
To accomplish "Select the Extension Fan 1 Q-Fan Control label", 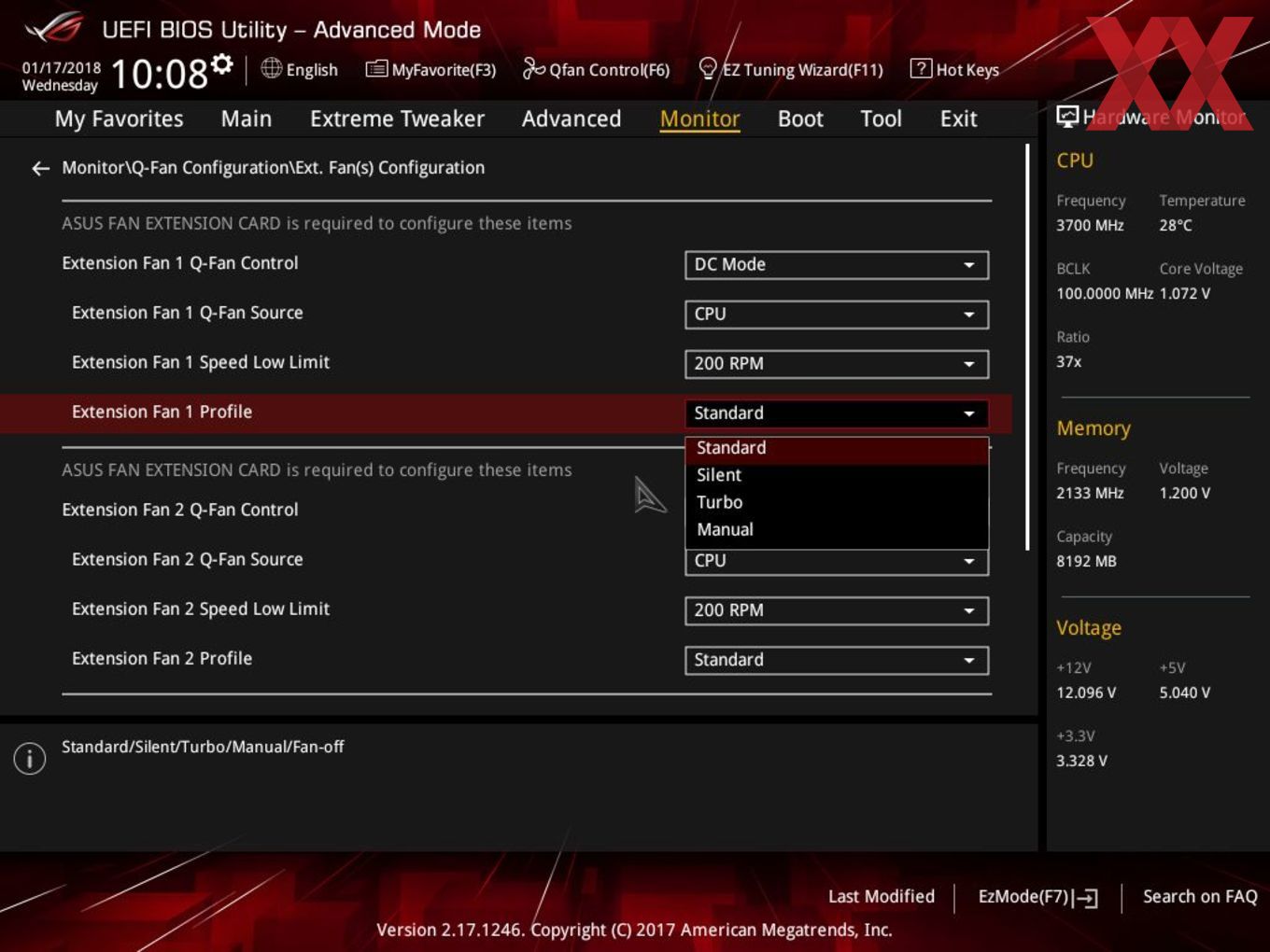I will tap(180, 264).
